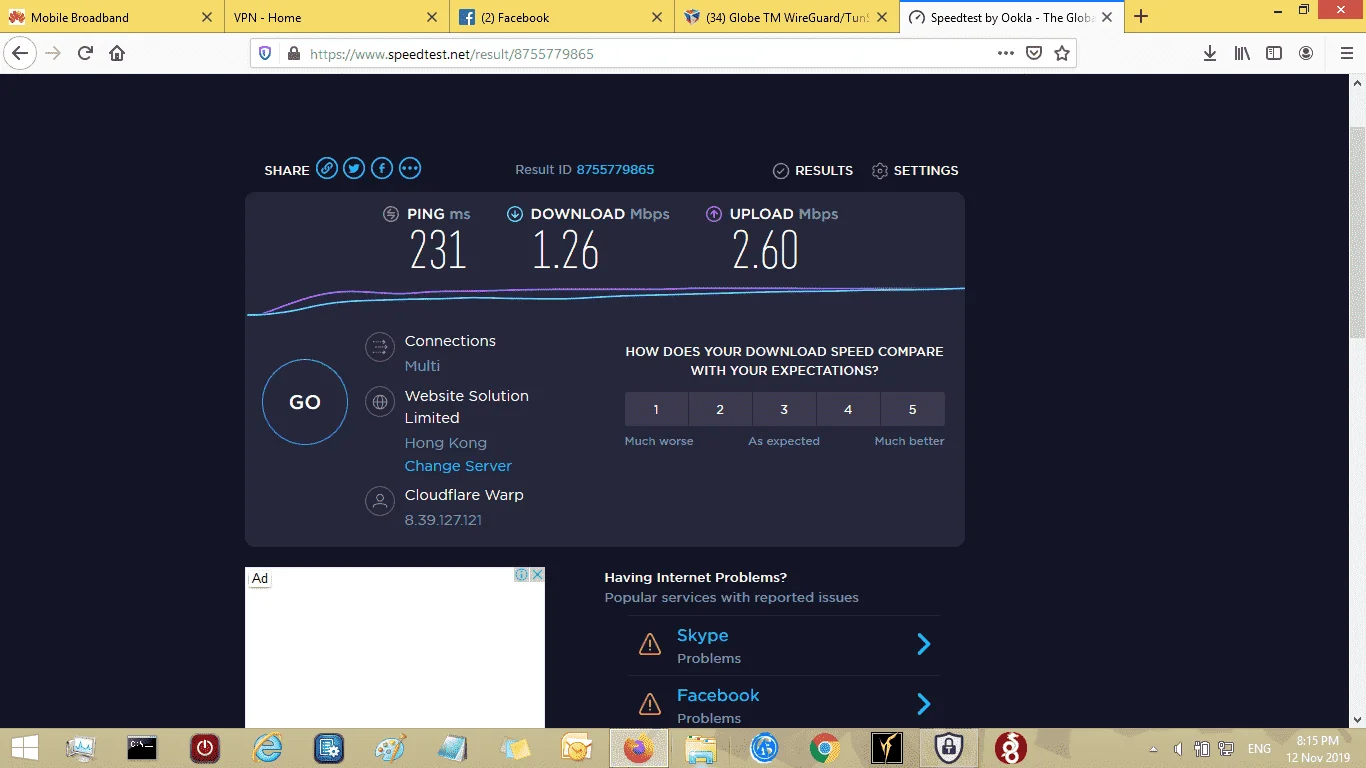Screen dimensions: 1366x768
Task: Open Paint from the taskbar
Action: click(x=391, y=748)
